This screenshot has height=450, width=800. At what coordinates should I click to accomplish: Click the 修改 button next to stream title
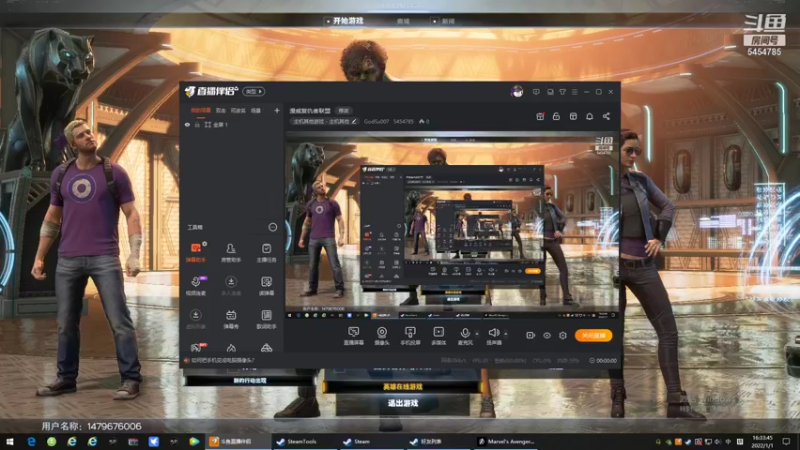(x=344, y=111)
